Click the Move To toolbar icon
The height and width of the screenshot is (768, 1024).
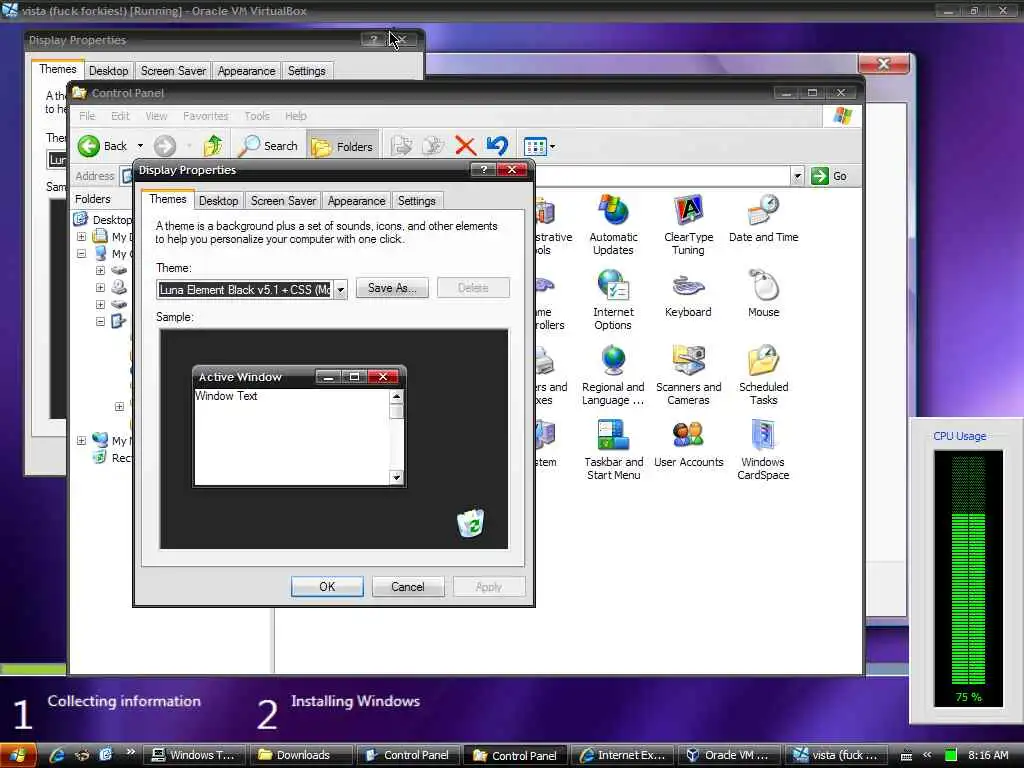[x=401, y=146]
